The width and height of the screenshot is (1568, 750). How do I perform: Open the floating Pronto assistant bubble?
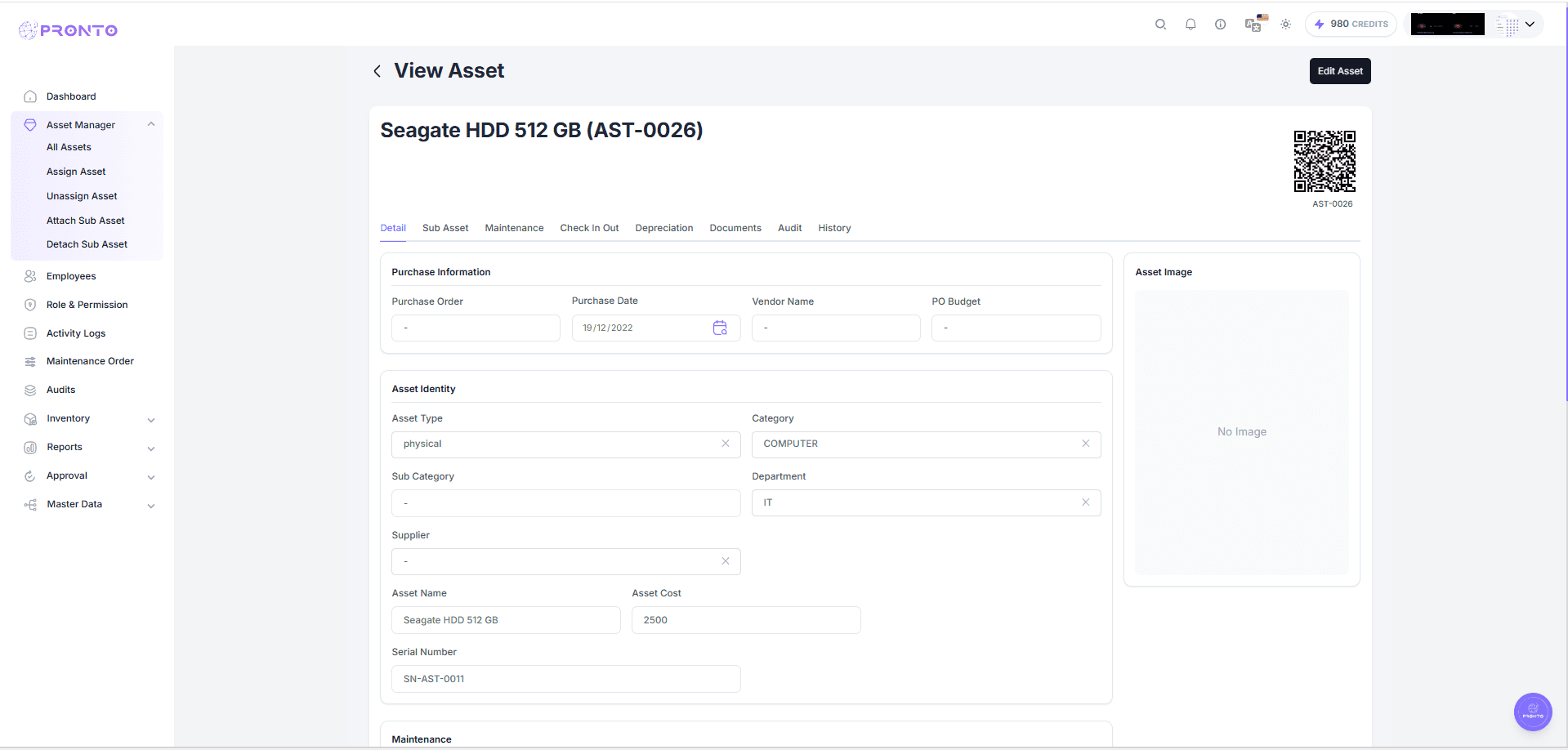[x=1532, y=712]
